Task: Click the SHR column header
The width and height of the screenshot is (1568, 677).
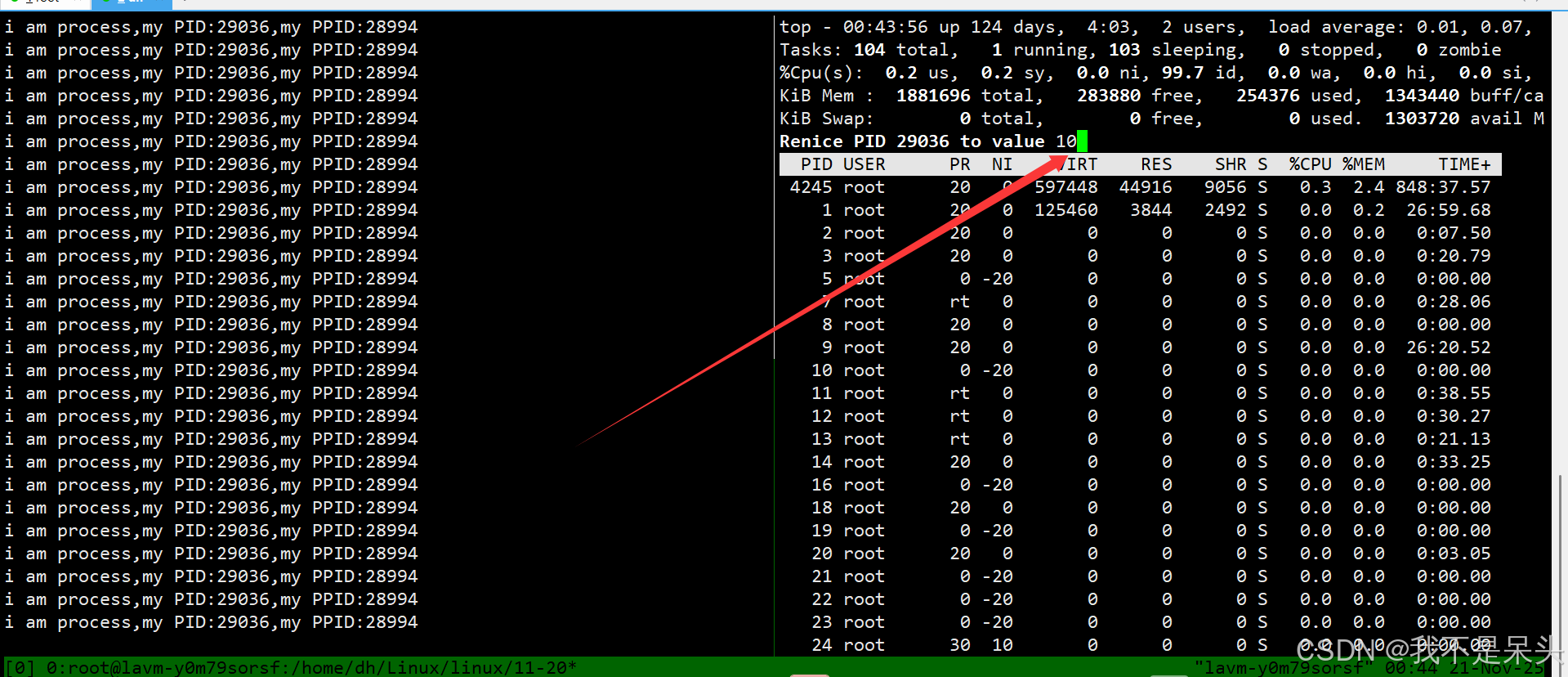Action: pyautogui.click(x=1231, y=164)
